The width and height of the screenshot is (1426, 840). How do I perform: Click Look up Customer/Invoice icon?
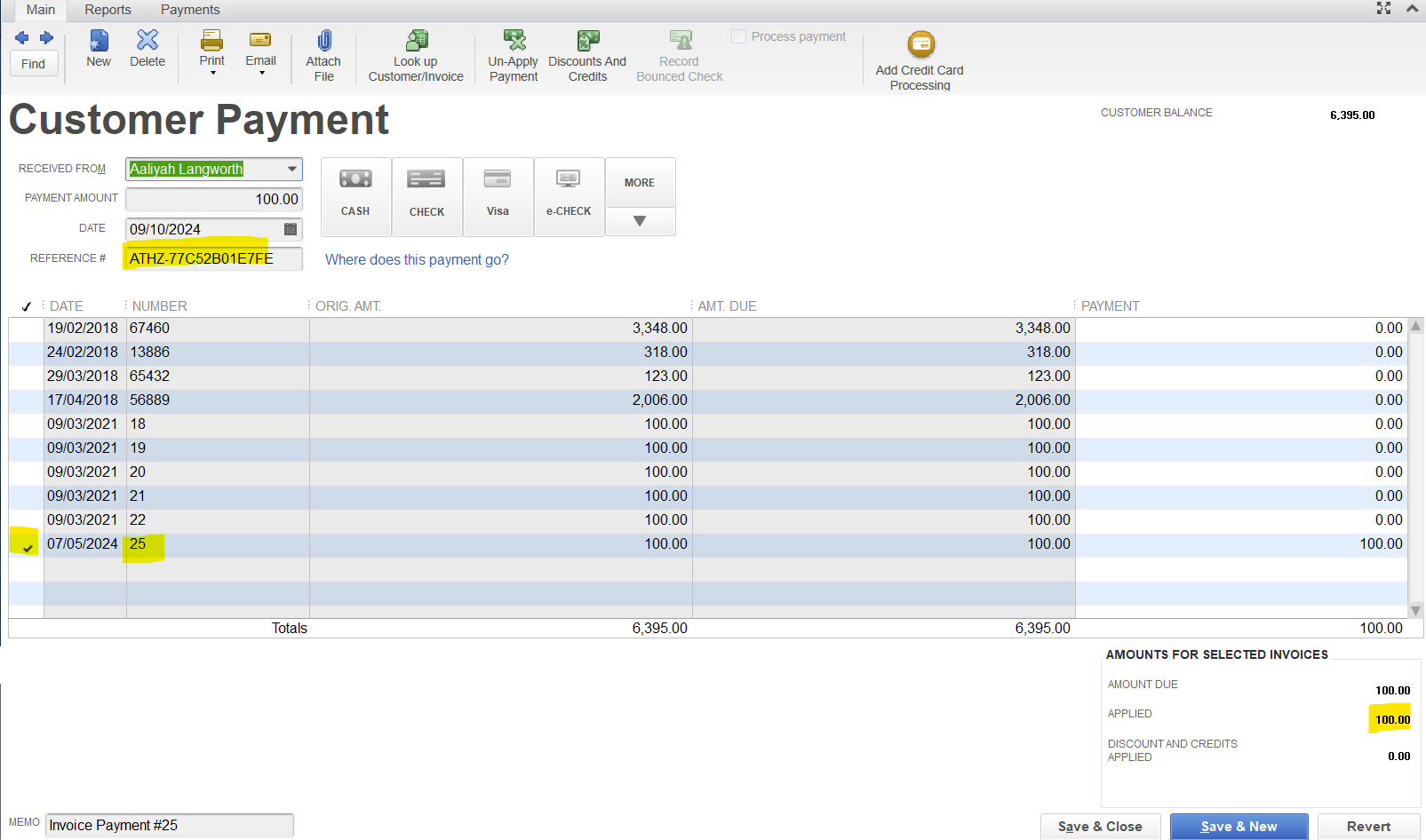pyautogui.click(x=417, y=41)
